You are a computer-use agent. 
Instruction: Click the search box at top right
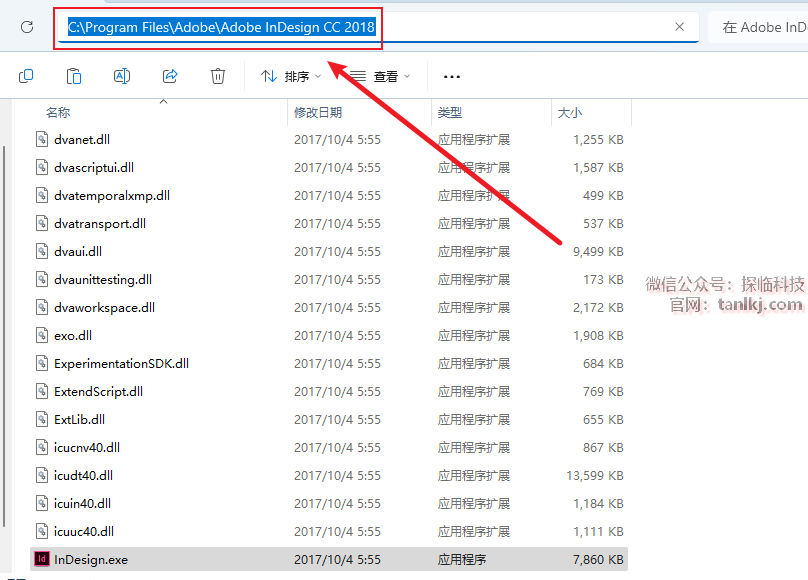pyautogui.click(x=760, y=27)
